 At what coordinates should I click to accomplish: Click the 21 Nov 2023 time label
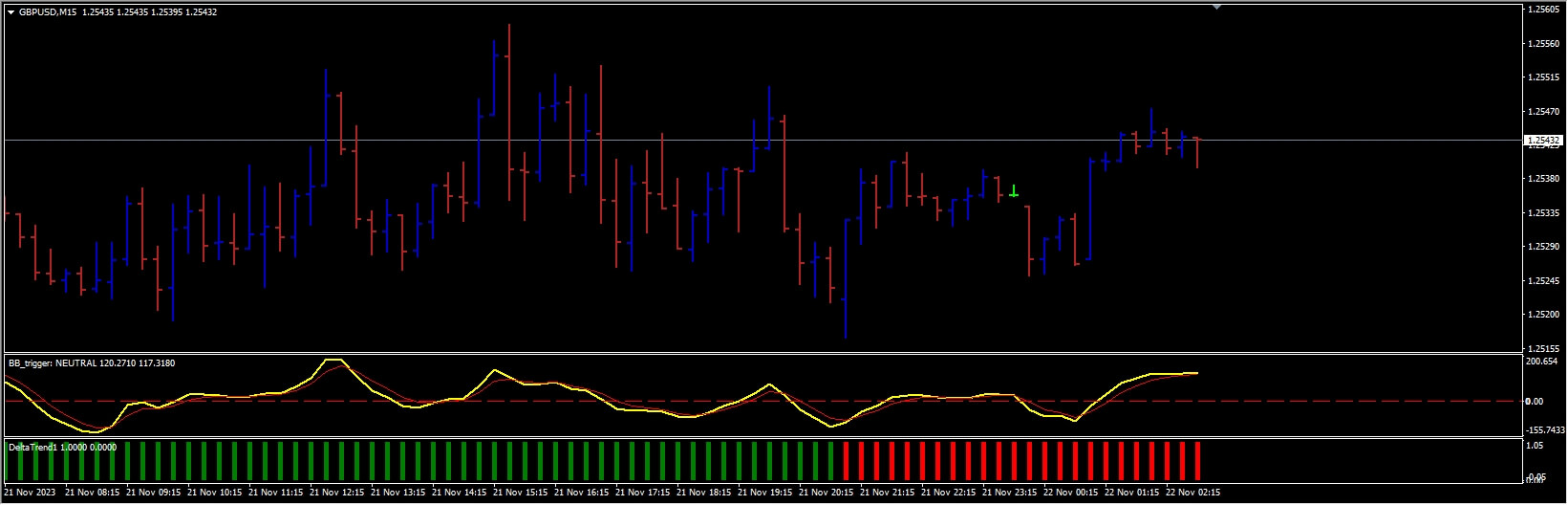coord(29,494)
